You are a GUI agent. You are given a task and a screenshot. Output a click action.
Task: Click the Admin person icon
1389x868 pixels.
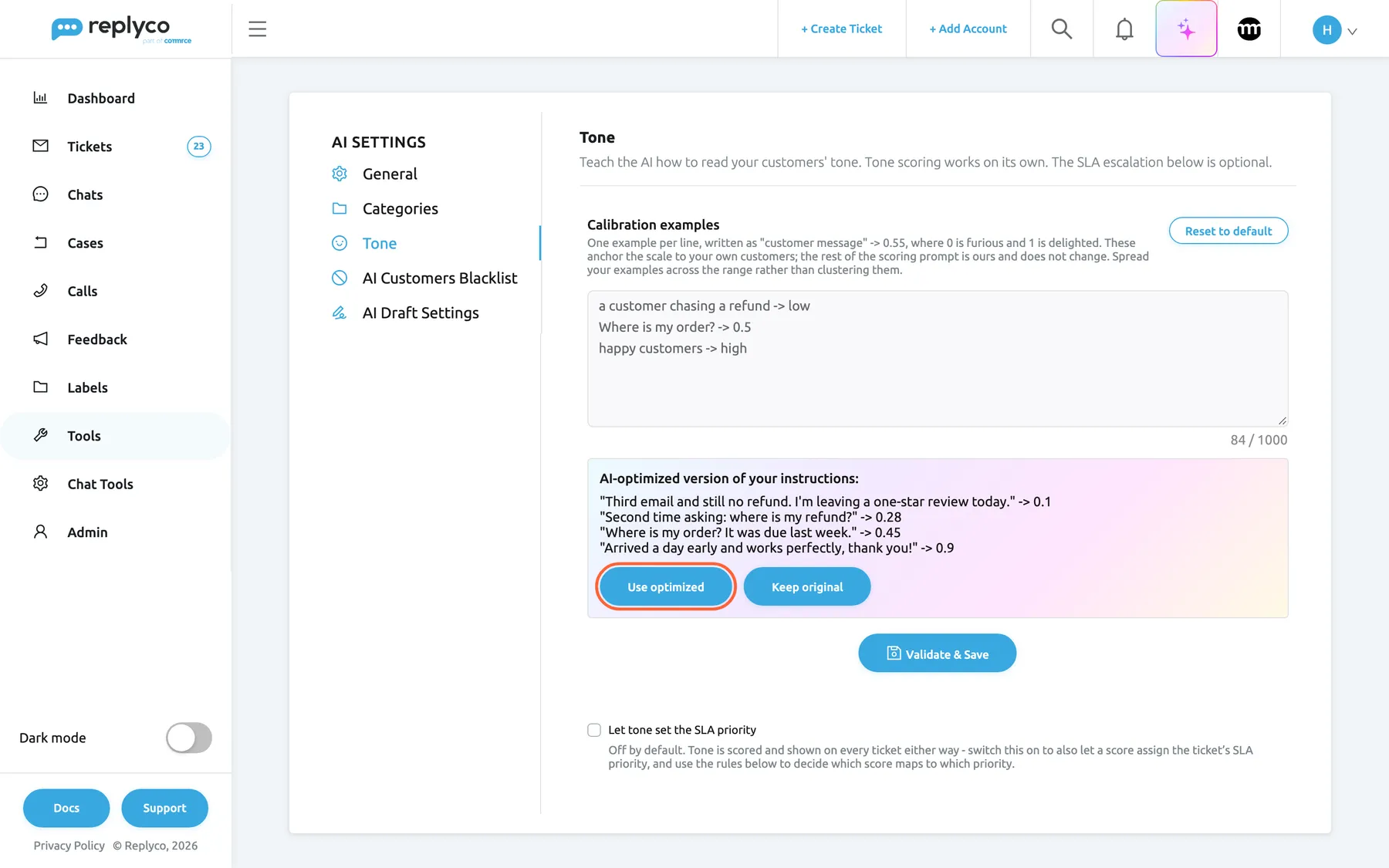[x=40, y=532]
